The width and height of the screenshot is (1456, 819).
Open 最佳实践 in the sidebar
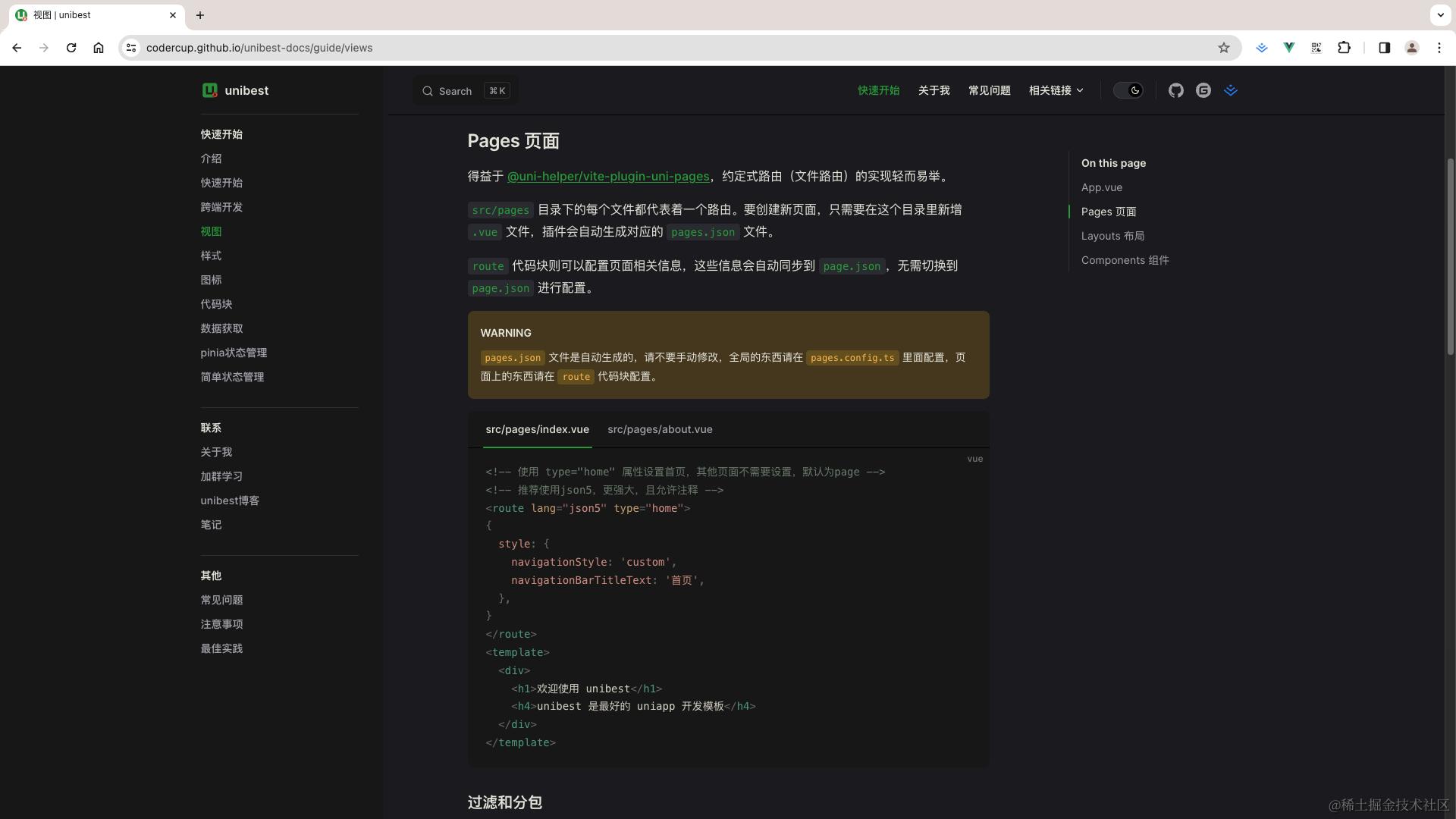click(x=222, y=649)
